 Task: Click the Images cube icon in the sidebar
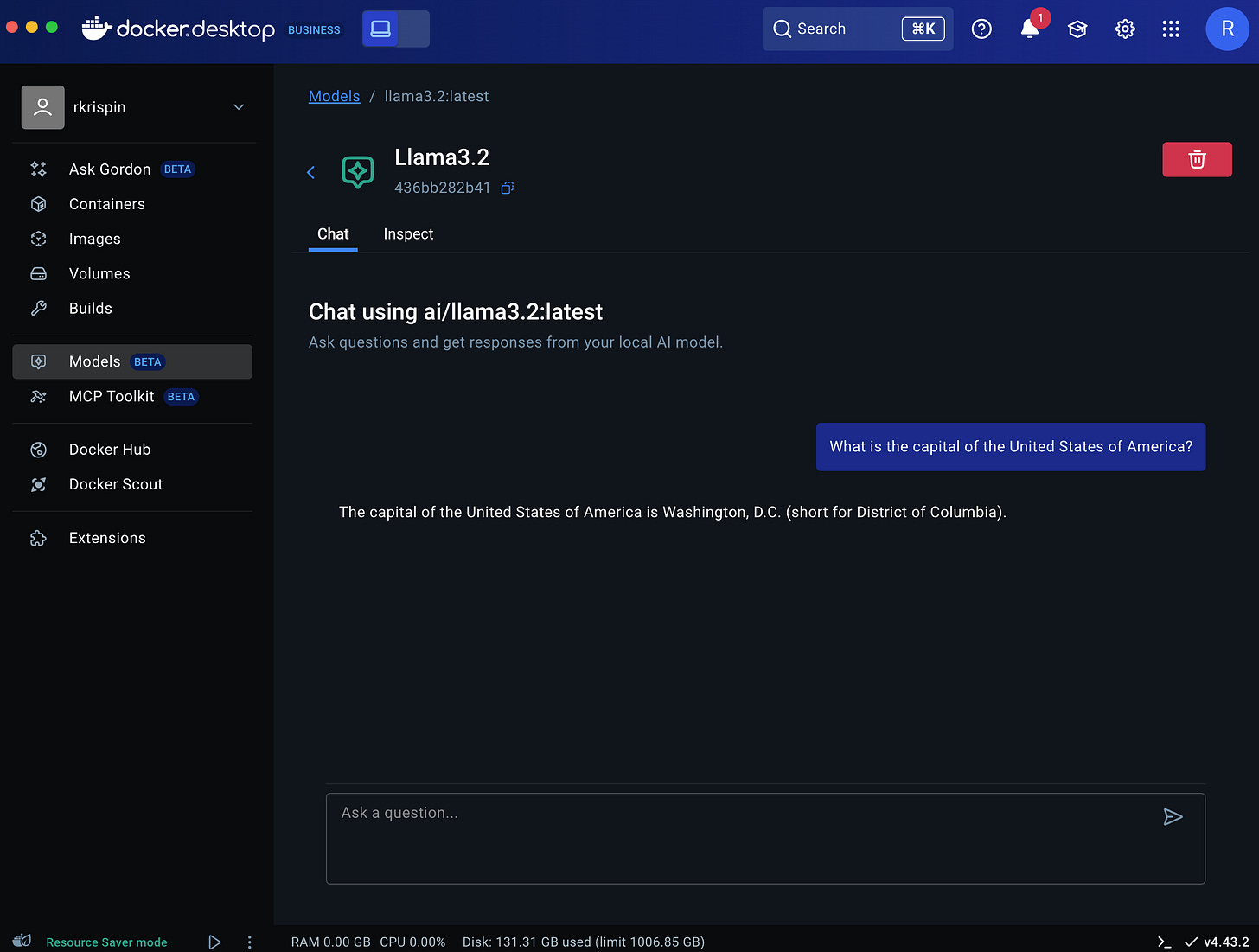click(38, 239)
